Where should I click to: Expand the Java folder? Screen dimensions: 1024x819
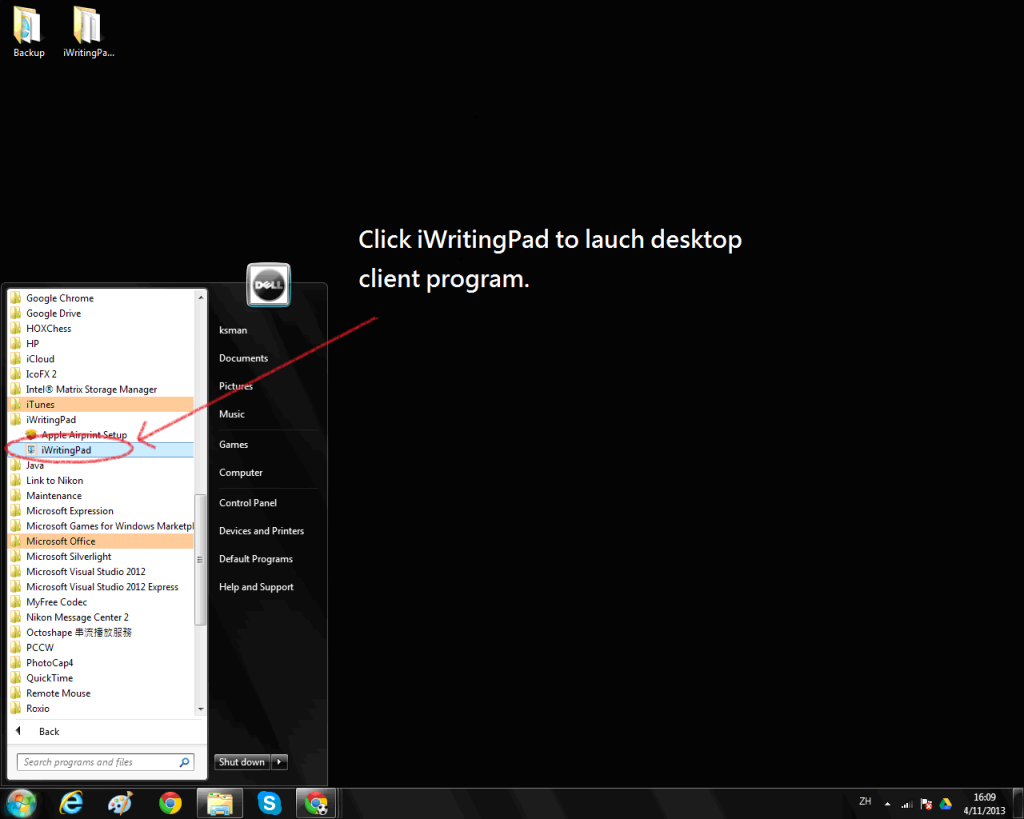tap(101, 466)
